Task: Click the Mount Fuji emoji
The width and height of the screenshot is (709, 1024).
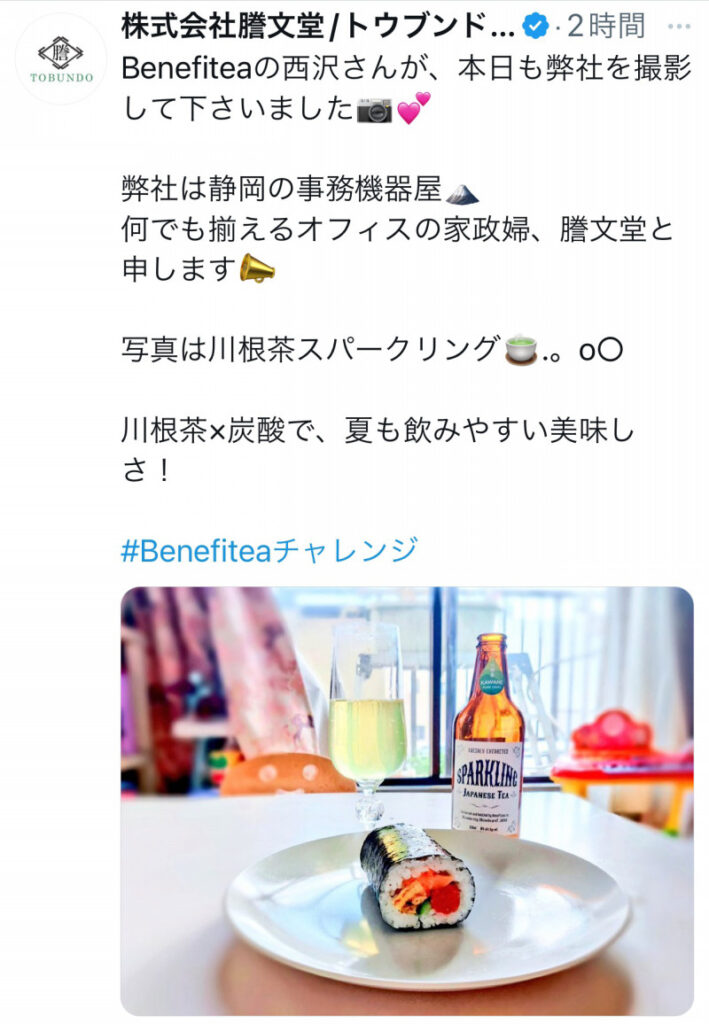Action: click(461, 192)
